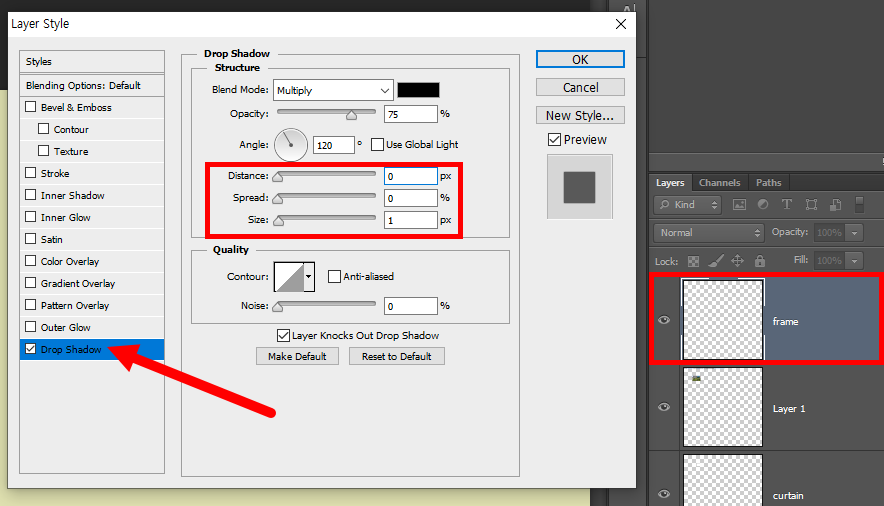
Task: Filter layers by shape layer icon
Action: pos(811,205)
